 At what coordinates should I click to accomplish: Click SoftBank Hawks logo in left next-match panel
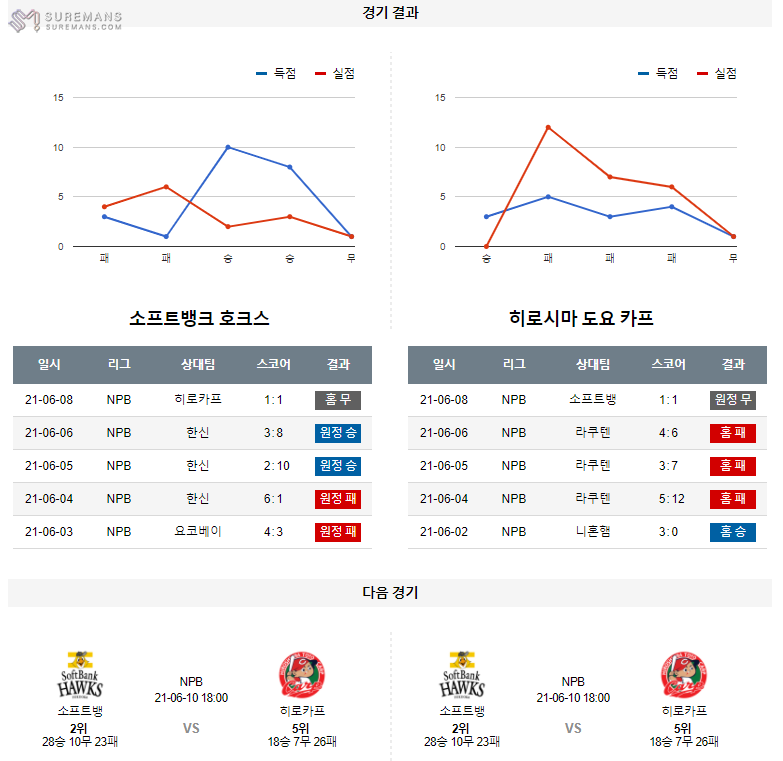click(80, 676)
